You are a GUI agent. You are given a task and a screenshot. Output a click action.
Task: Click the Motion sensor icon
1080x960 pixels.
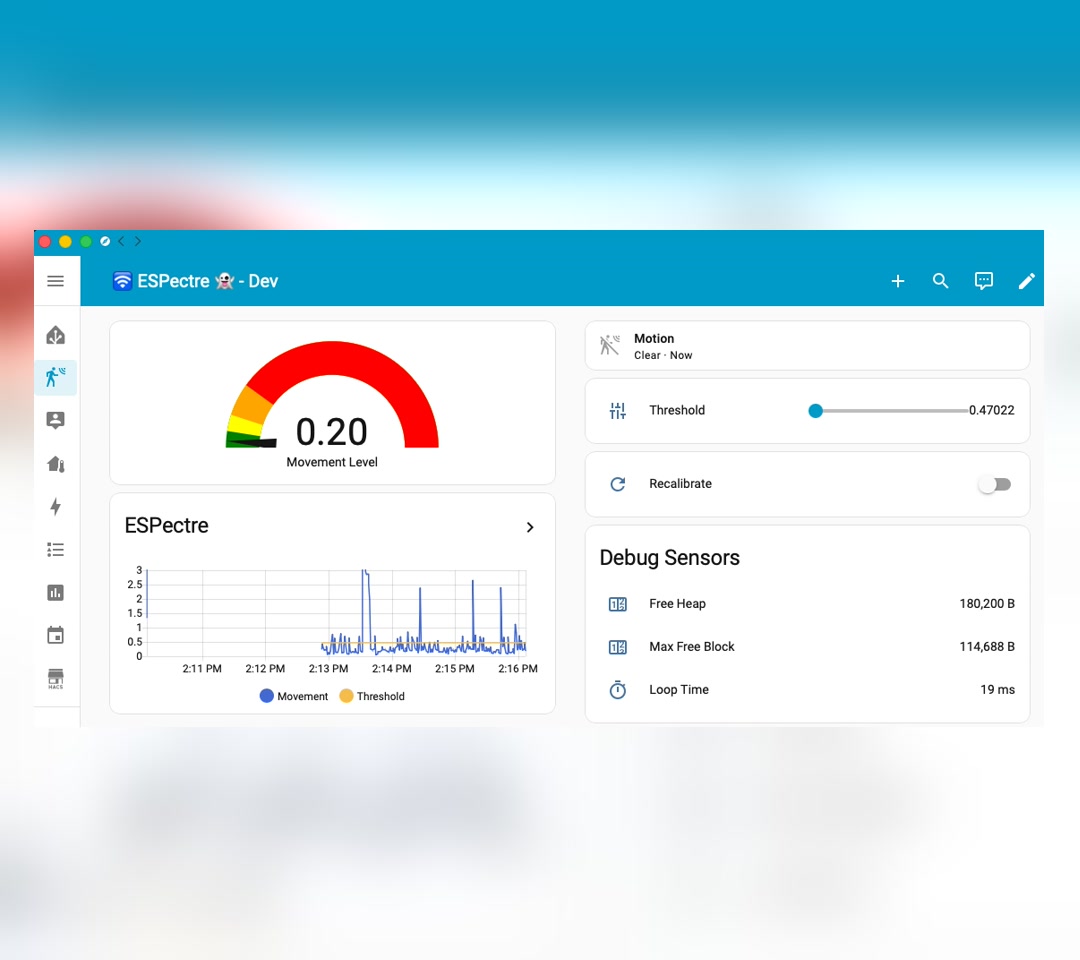[x=610, y=345]
